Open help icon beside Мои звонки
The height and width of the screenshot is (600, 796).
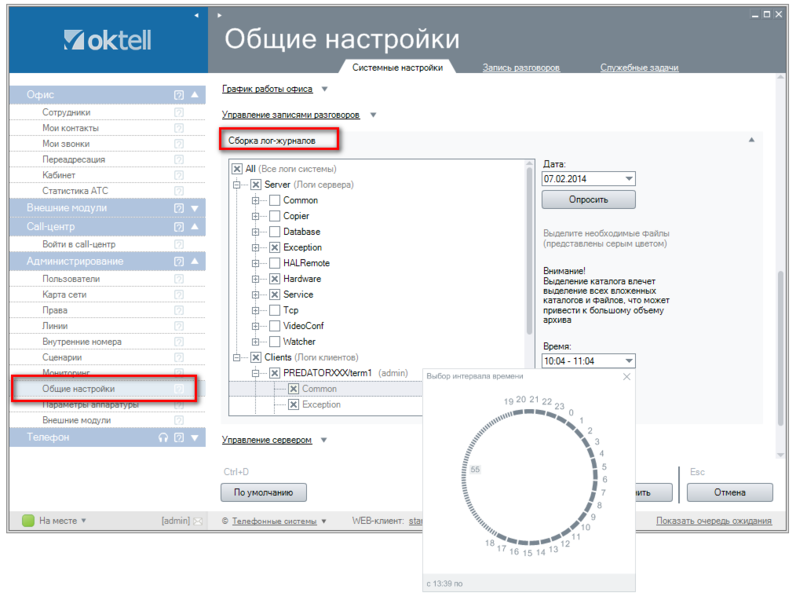pyautogui.click(x=179, y=144)
